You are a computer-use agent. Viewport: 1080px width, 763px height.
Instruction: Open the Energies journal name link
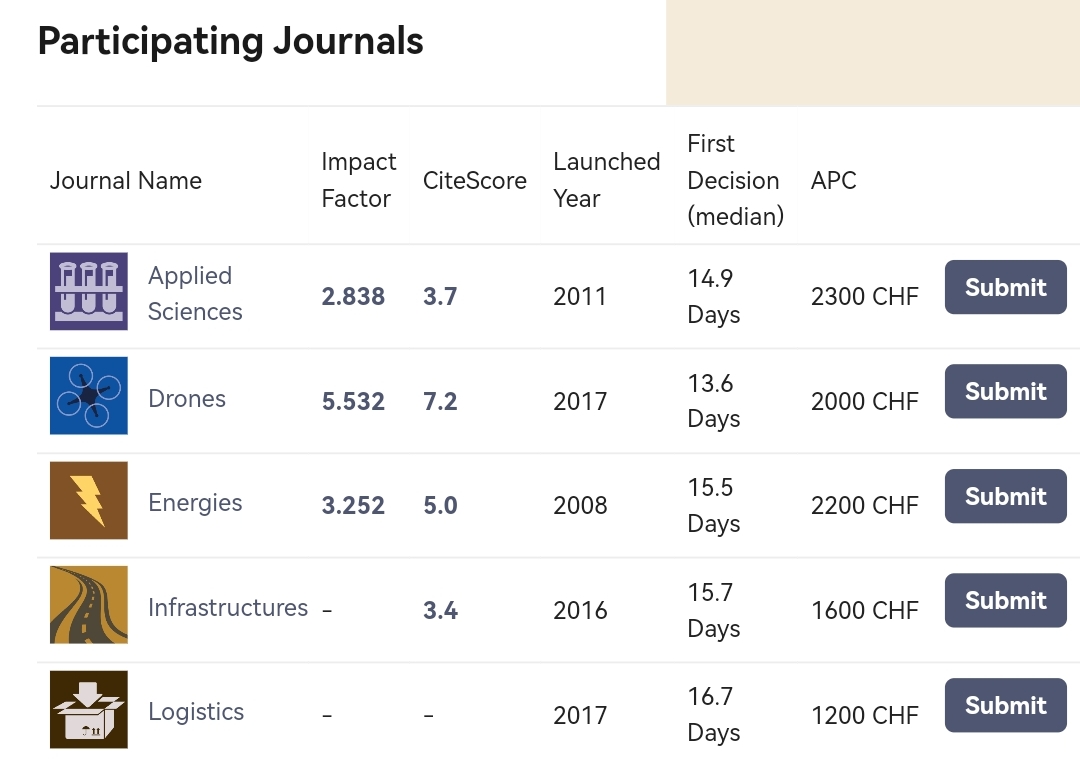pyautogui.click(x=195, y=502)
